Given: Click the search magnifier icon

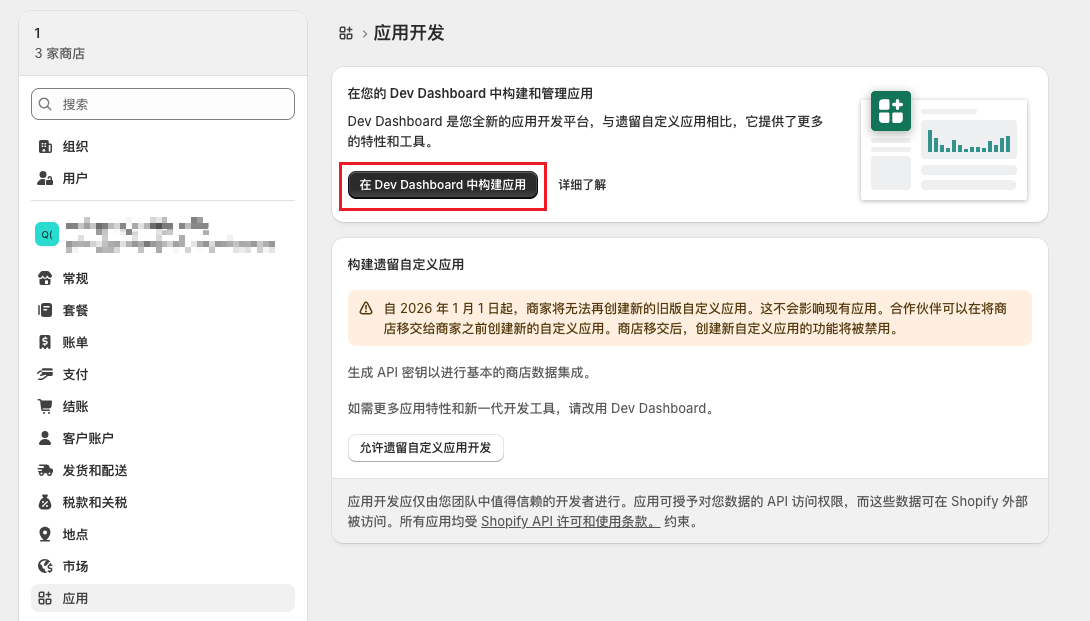Looking at the screenshot, I should [45, 104].
